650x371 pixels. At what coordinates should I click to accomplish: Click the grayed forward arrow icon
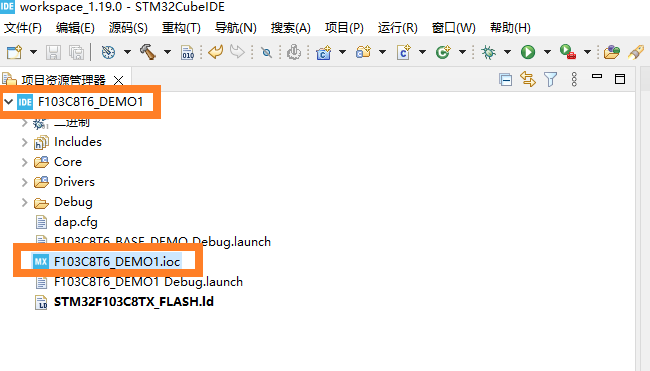tap(237, 52)
